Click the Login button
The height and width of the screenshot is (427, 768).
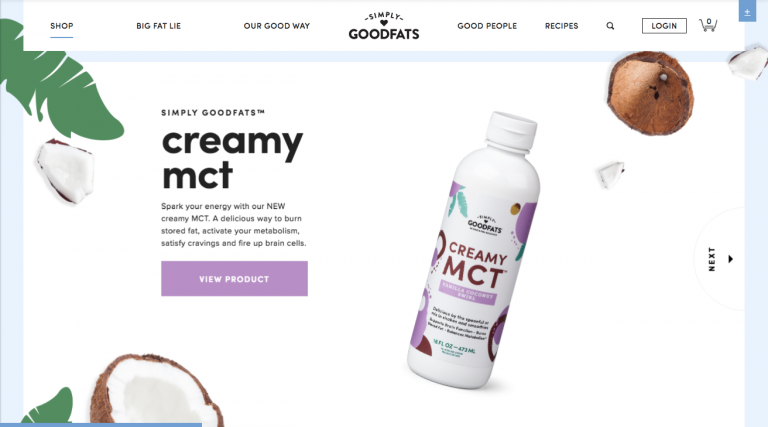pos(664,26)
